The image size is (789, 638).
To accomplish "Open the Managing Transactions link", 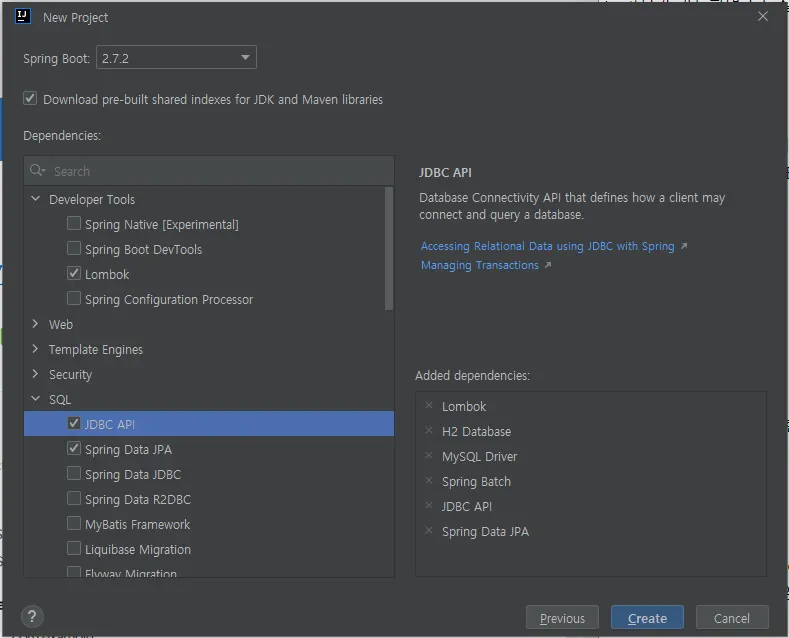I will click(x=480, y=265).
